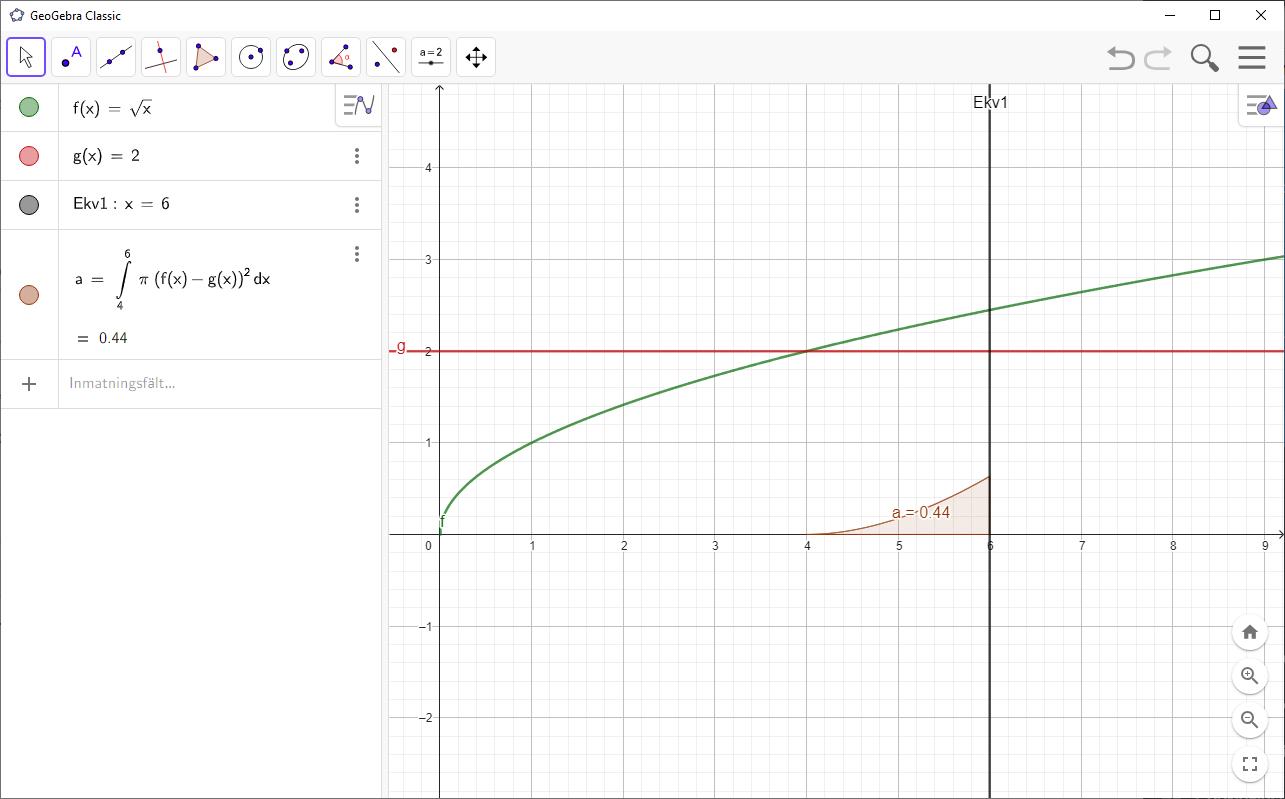Hide function g(x) using red circle
Screen dimensions: 1285x799
[x=29, y=156]
